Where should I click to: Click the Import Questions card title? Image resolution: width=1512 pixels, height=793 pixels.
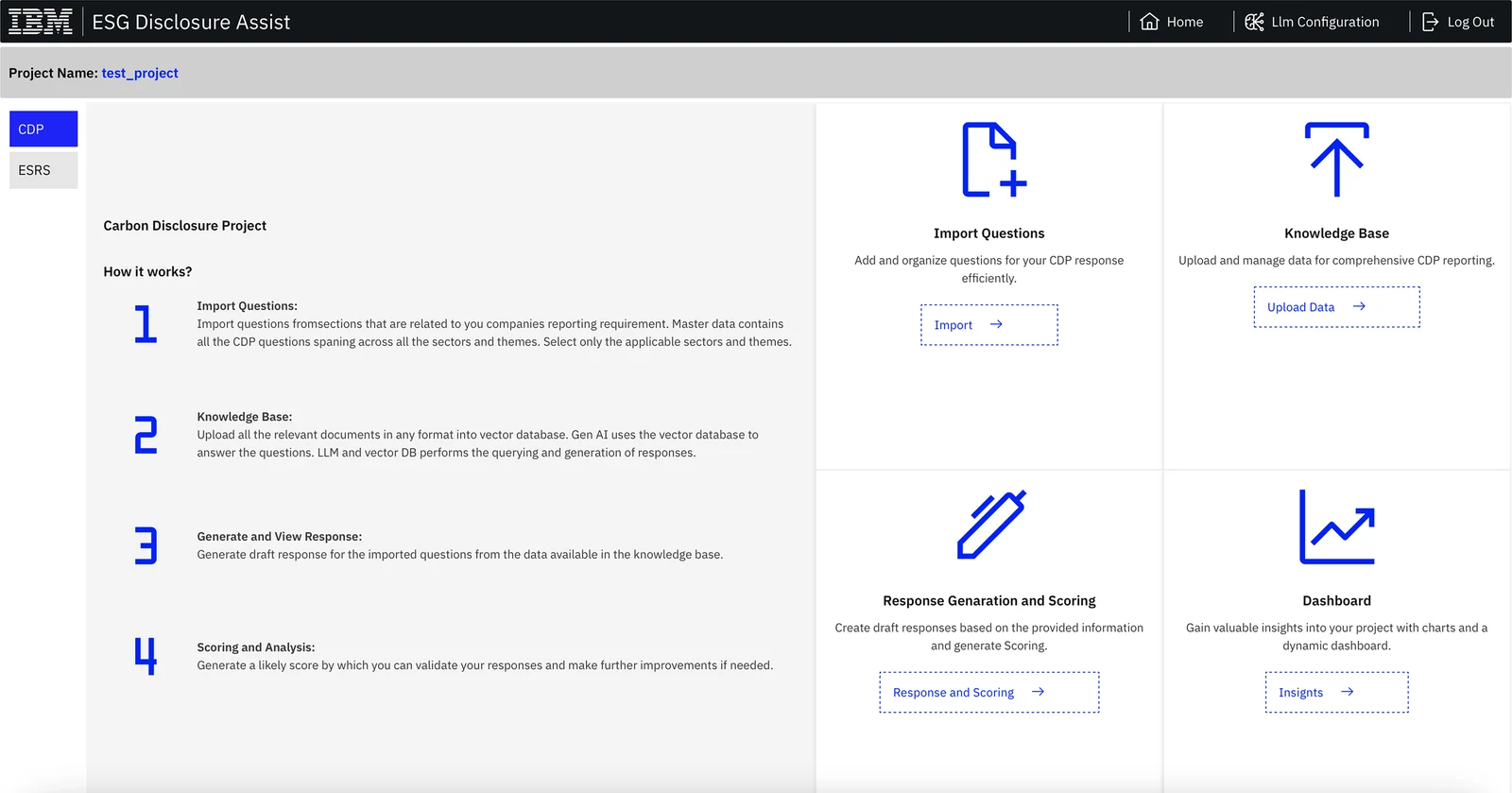[x=989, y=233]
